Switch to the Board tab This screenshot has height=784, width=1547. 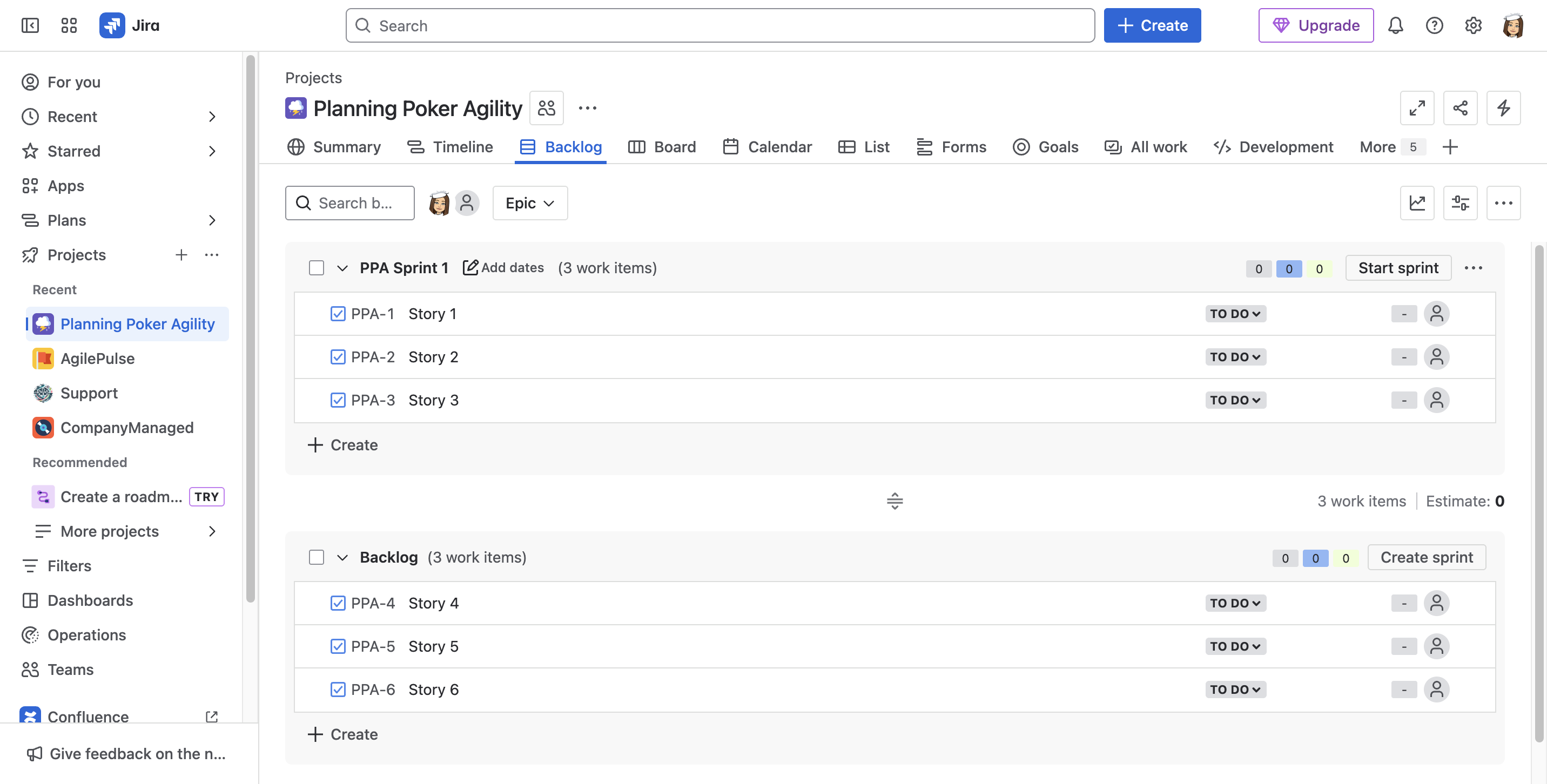[662, 147]
